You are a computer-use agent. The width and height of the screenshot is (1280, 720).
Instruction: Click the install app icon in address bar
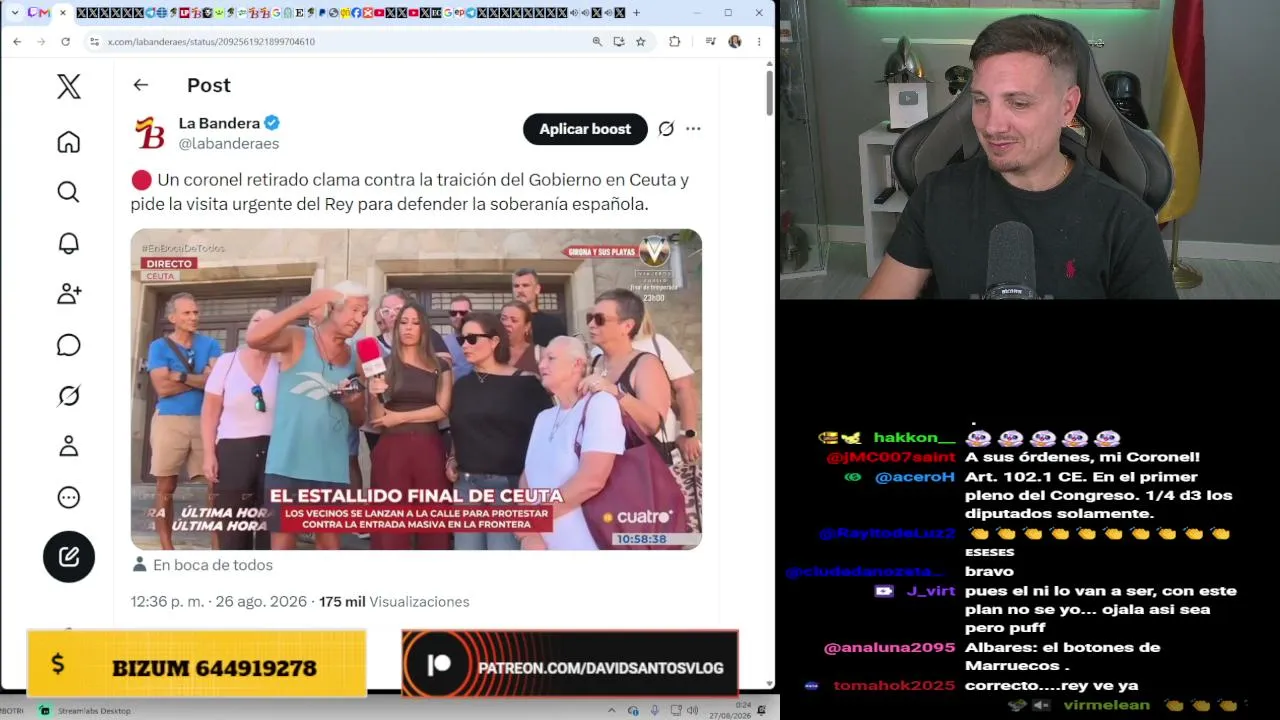pos(619,42)
